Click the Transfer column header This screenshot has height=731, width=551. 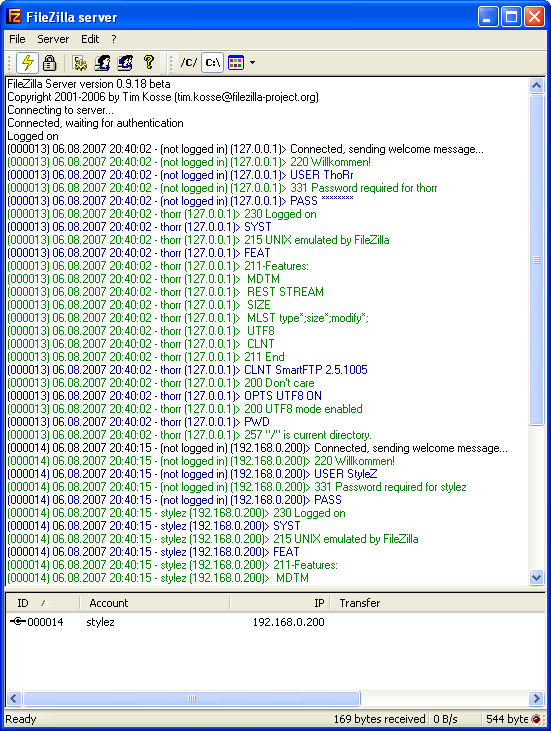coord(437,603)
